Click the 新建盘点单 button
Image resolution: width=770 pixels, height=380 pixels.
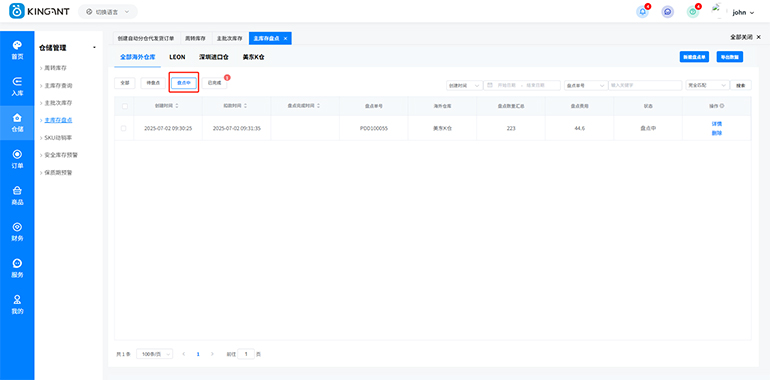point(694,57)
